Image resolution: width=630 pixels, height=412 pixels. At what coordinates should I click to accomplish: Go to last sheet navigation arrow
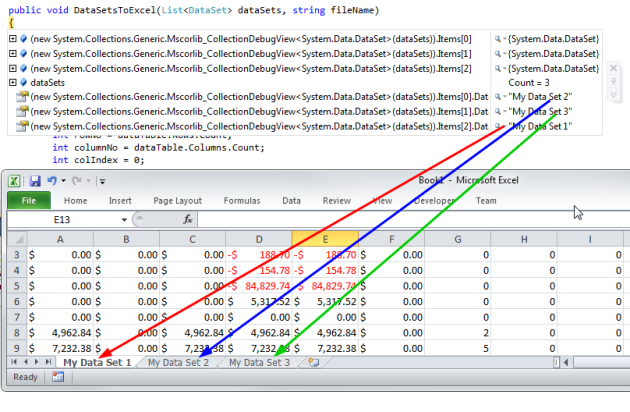(x=48, y=362)
